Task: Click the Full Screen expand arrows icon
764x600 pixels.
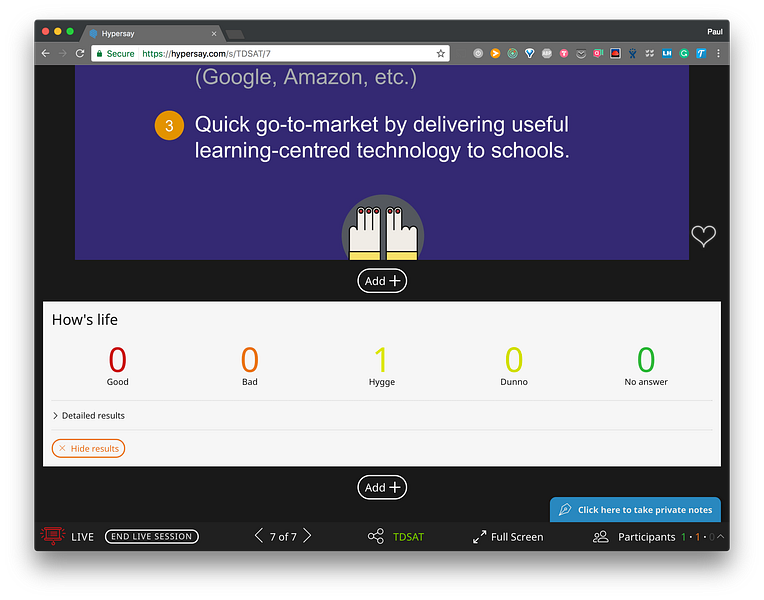Action: click(479, 537)
